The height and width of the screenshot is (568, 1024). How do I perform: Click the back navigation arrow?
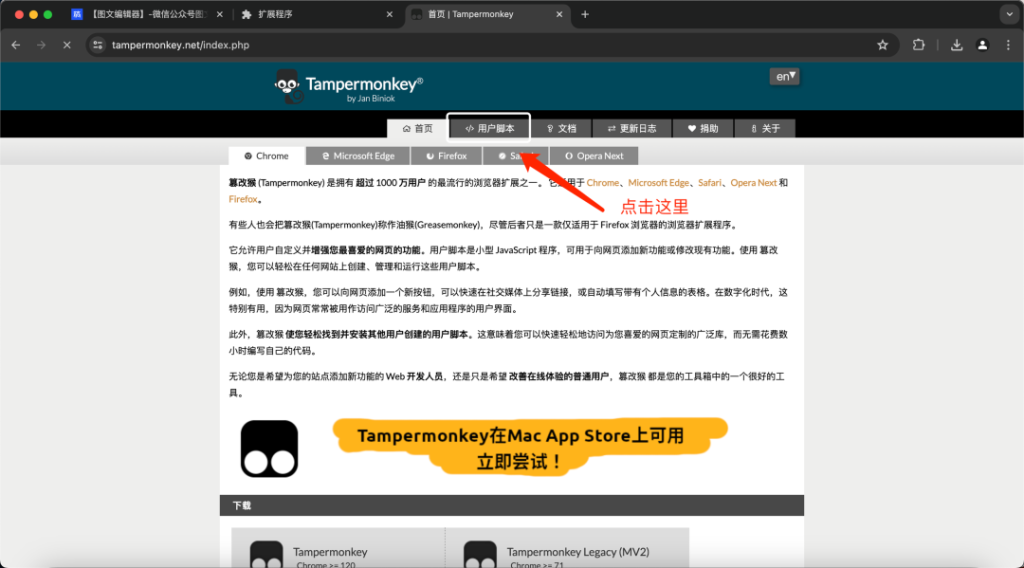16,45
